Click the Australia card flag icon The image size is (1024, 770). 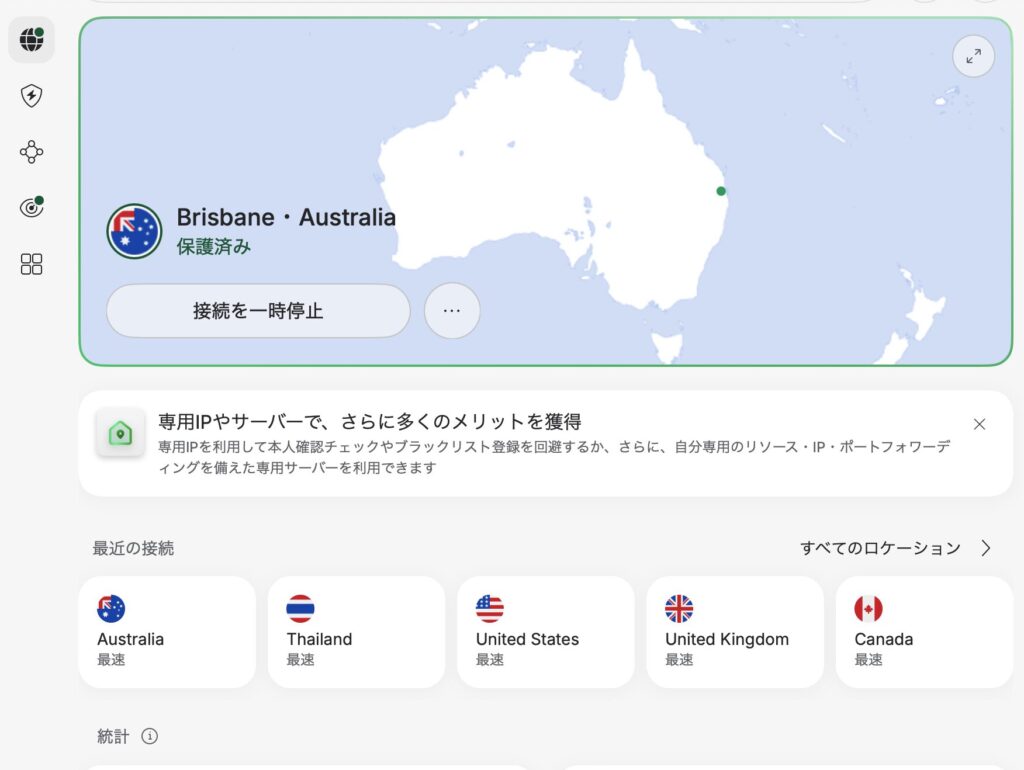click(x=111, y=609)
